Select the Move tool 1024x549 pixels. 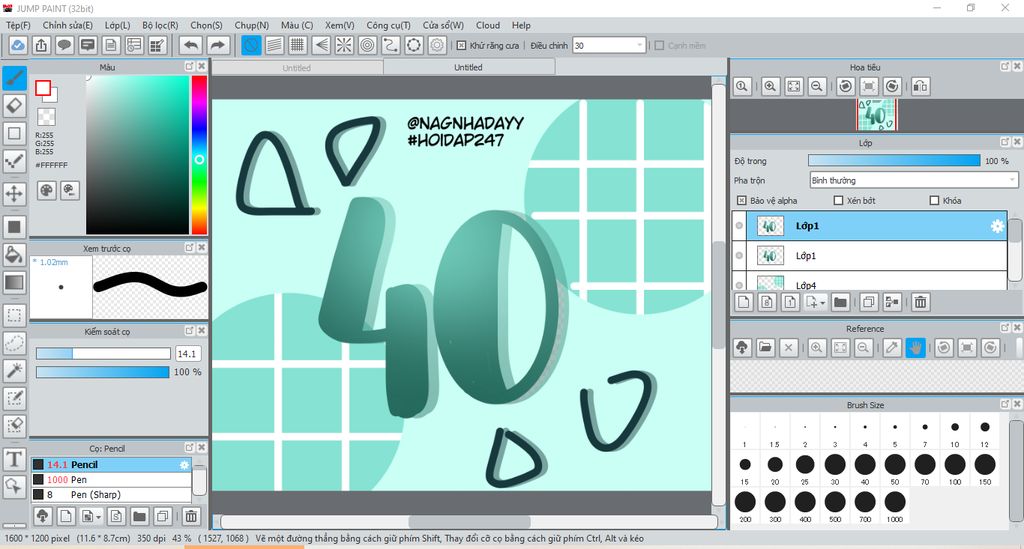(x=14, y=193)
